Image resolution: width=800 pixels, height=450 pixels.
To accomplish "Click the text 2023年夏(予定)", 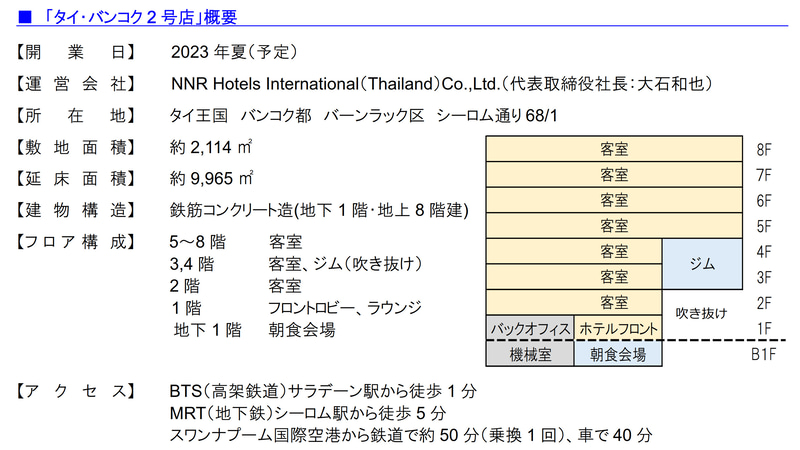I will (234, 52).
